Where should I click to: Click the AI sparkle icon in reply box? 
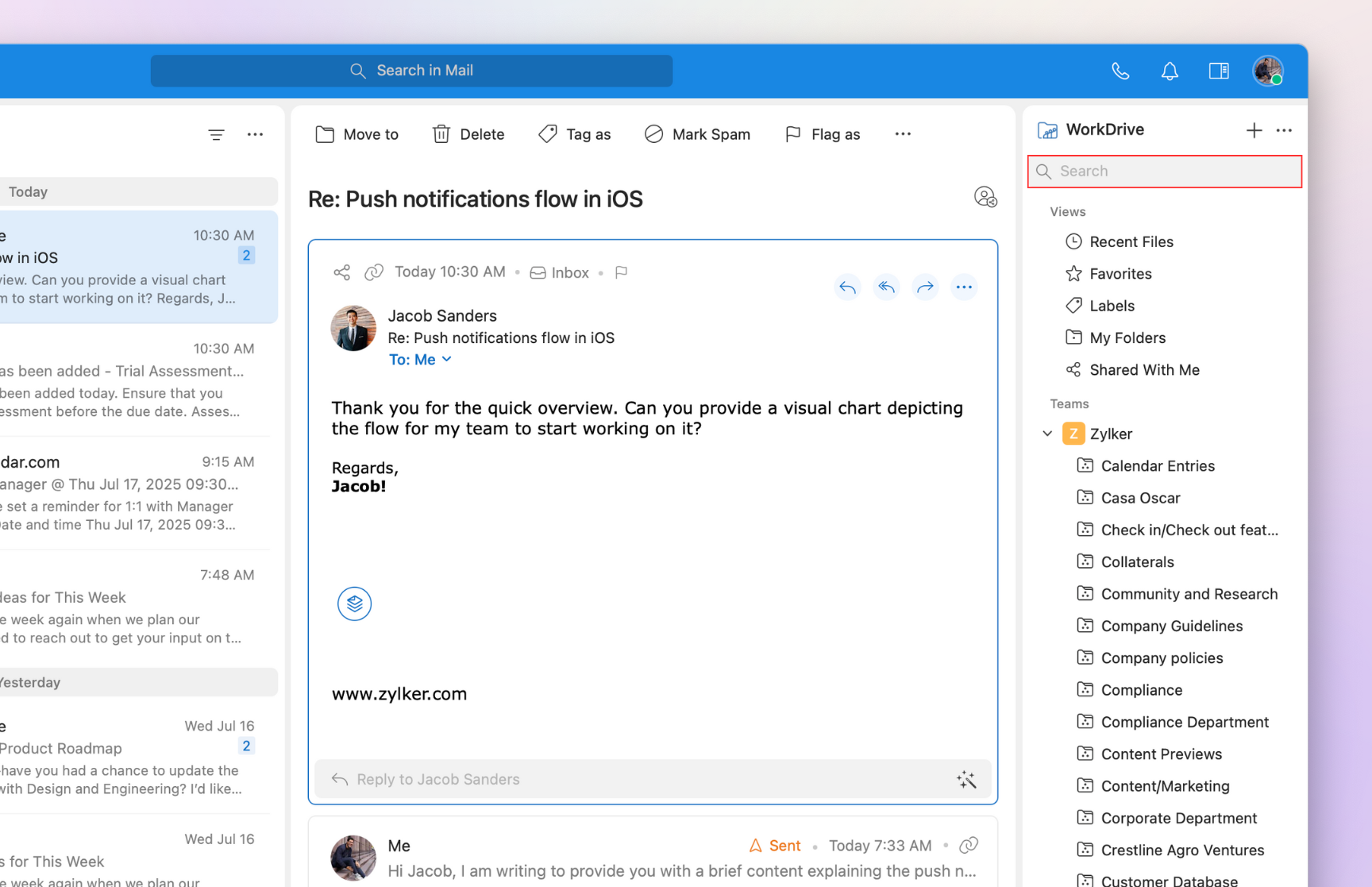click(966, 780)
